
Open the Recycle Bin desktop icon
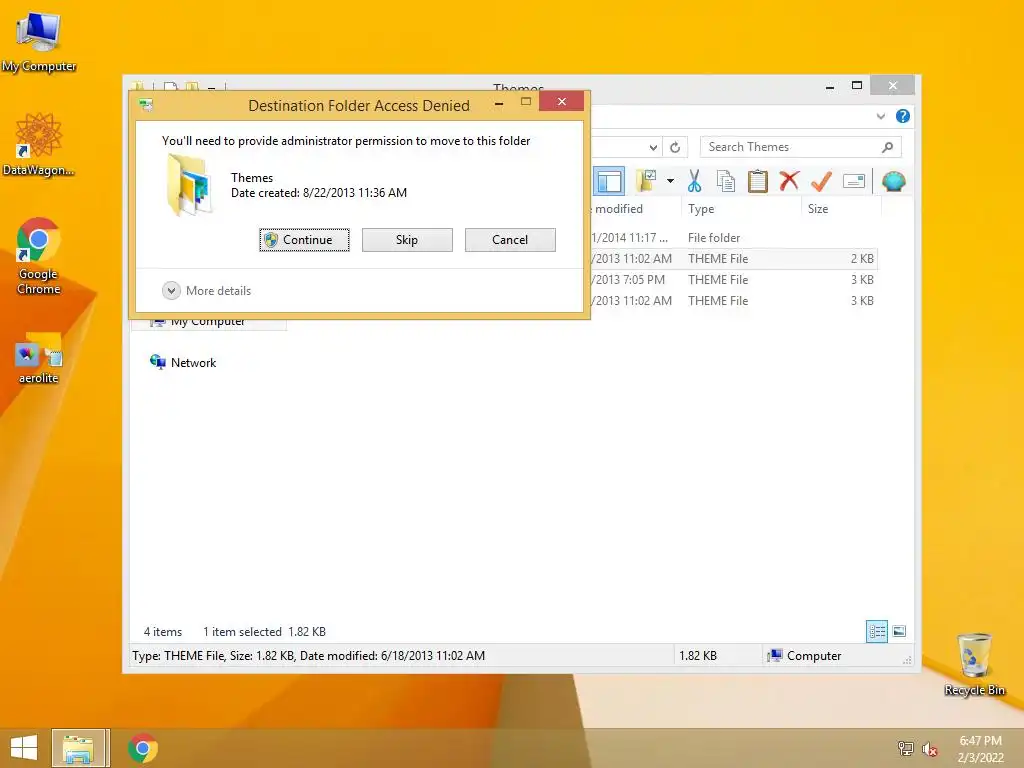click(x=974, y=664)
